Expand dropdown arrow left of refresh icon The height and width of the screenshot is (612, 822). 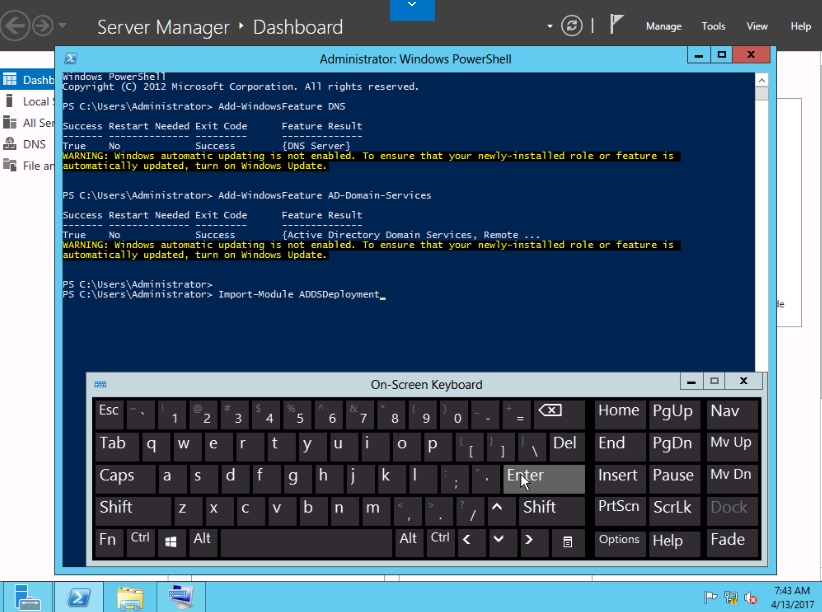tap(549, 26)
